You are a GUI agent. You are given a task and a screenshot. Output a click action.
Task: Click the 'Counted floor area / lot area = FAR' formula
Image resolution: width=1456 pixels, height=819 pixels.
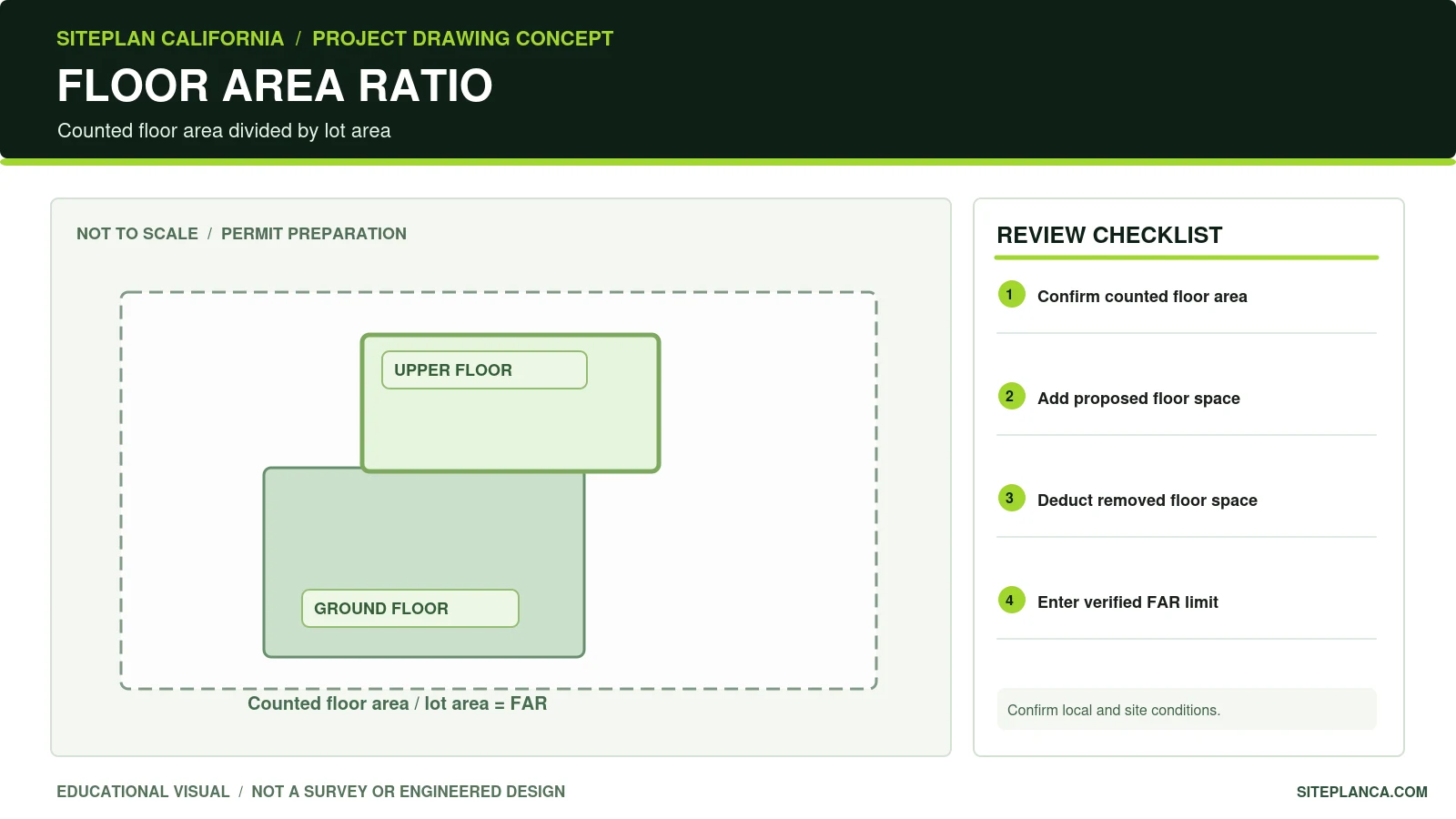tap(398, 703)
